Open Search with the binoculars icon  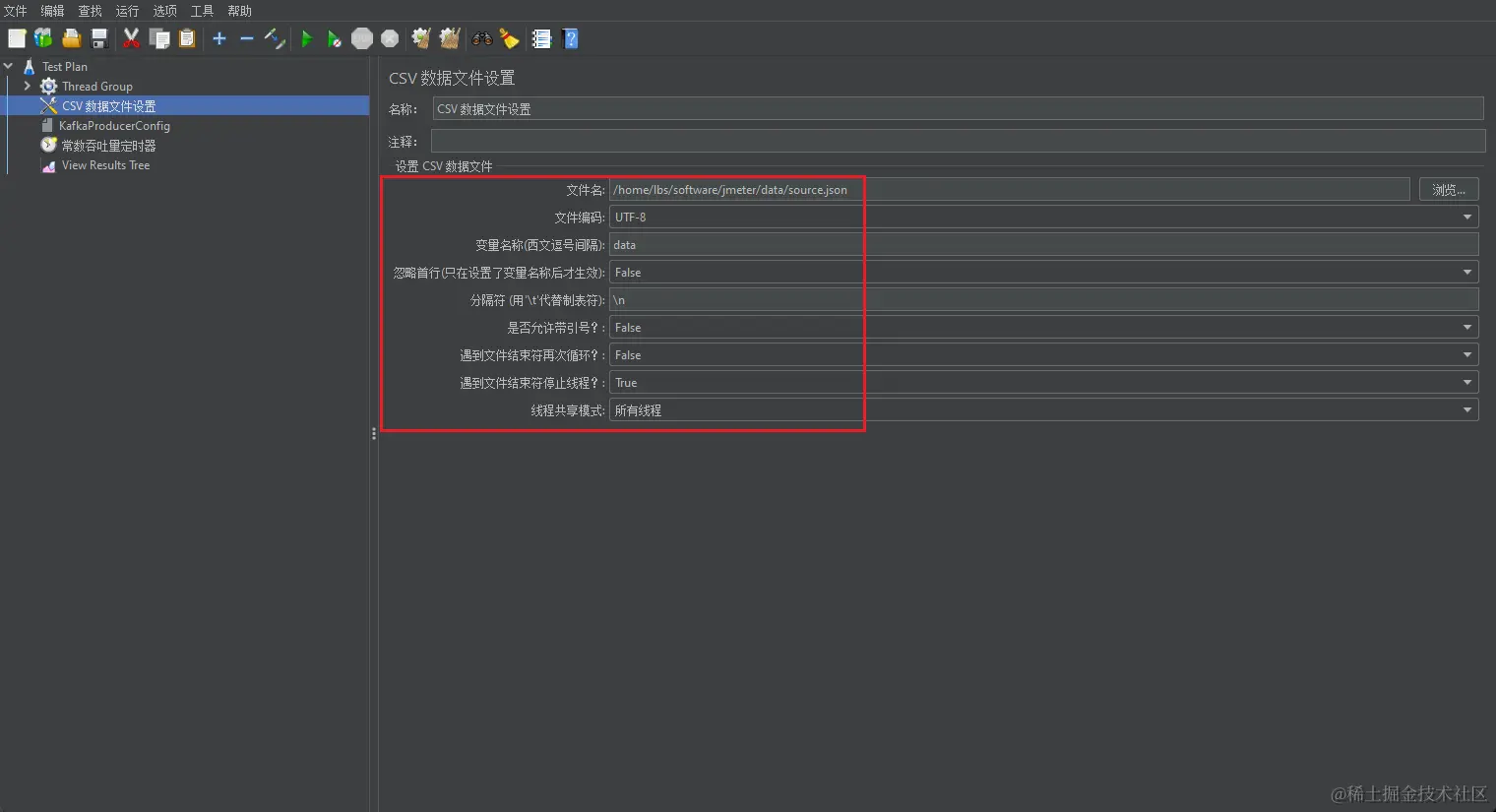click(x=482, y=38)
